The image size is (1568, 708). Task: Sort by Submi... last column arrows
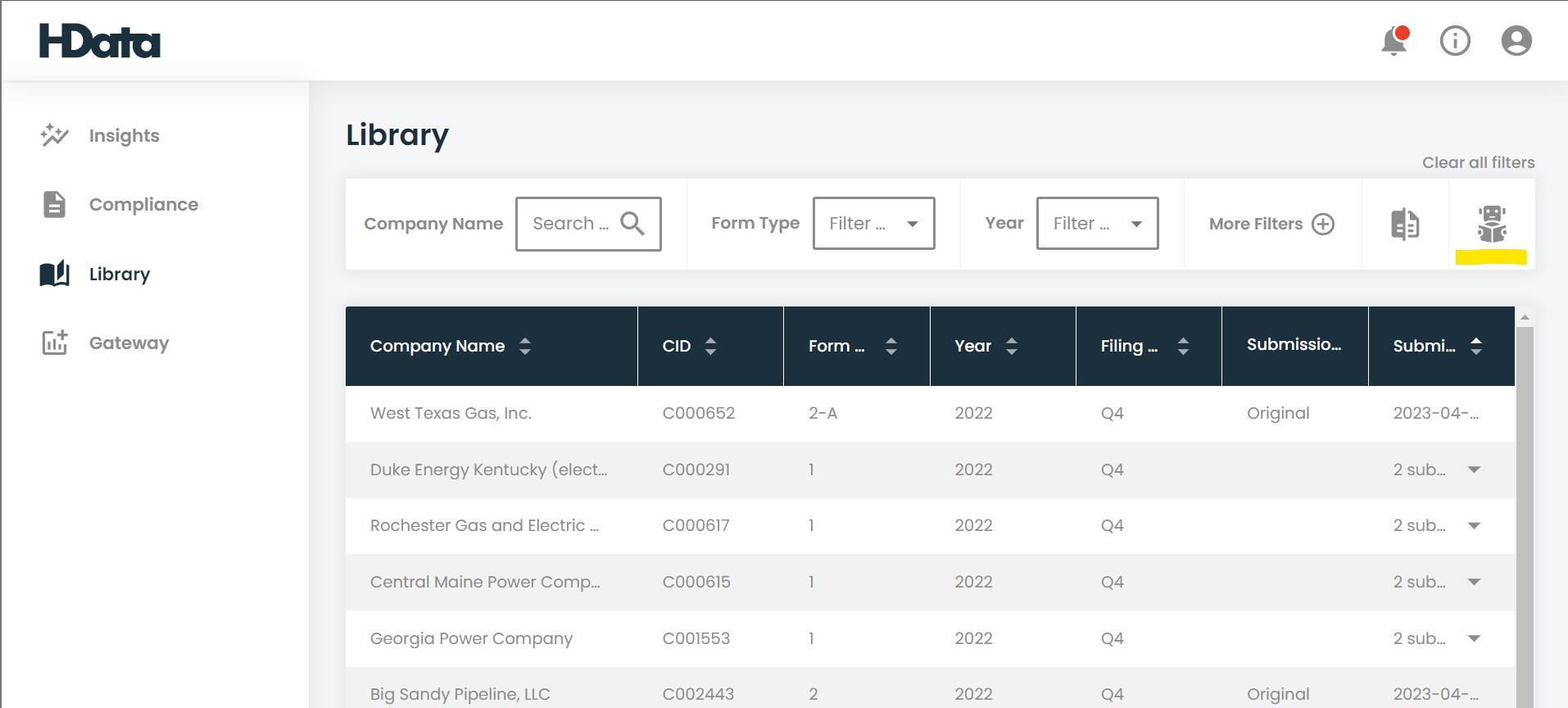click(x=1476, y=346)
